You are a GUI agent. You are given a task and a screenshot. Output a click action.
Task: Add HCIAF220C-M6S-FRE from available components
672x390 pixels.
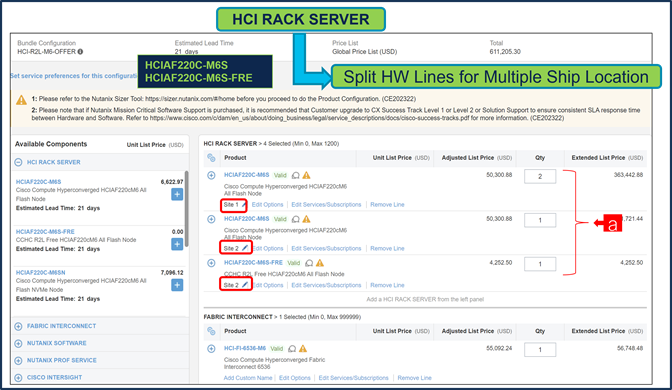(177, 244)
